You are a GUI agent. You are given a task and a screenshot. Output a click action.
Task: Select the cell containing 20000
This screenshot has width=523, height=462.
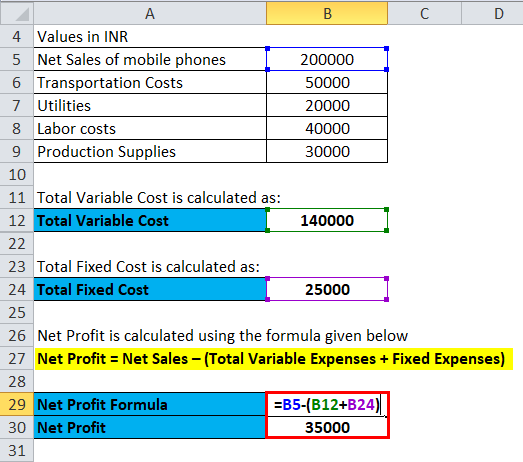tap(327, 105)
